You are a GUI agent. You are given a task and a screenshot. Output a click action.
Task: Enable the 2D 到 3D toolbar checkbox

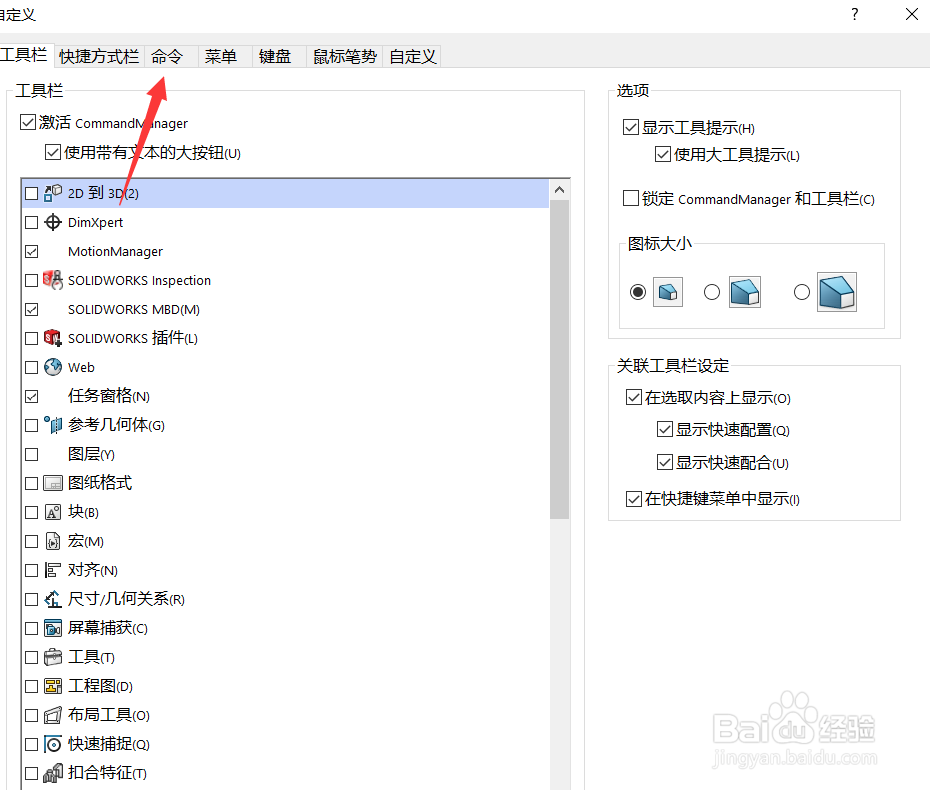[x=31, y=193]
